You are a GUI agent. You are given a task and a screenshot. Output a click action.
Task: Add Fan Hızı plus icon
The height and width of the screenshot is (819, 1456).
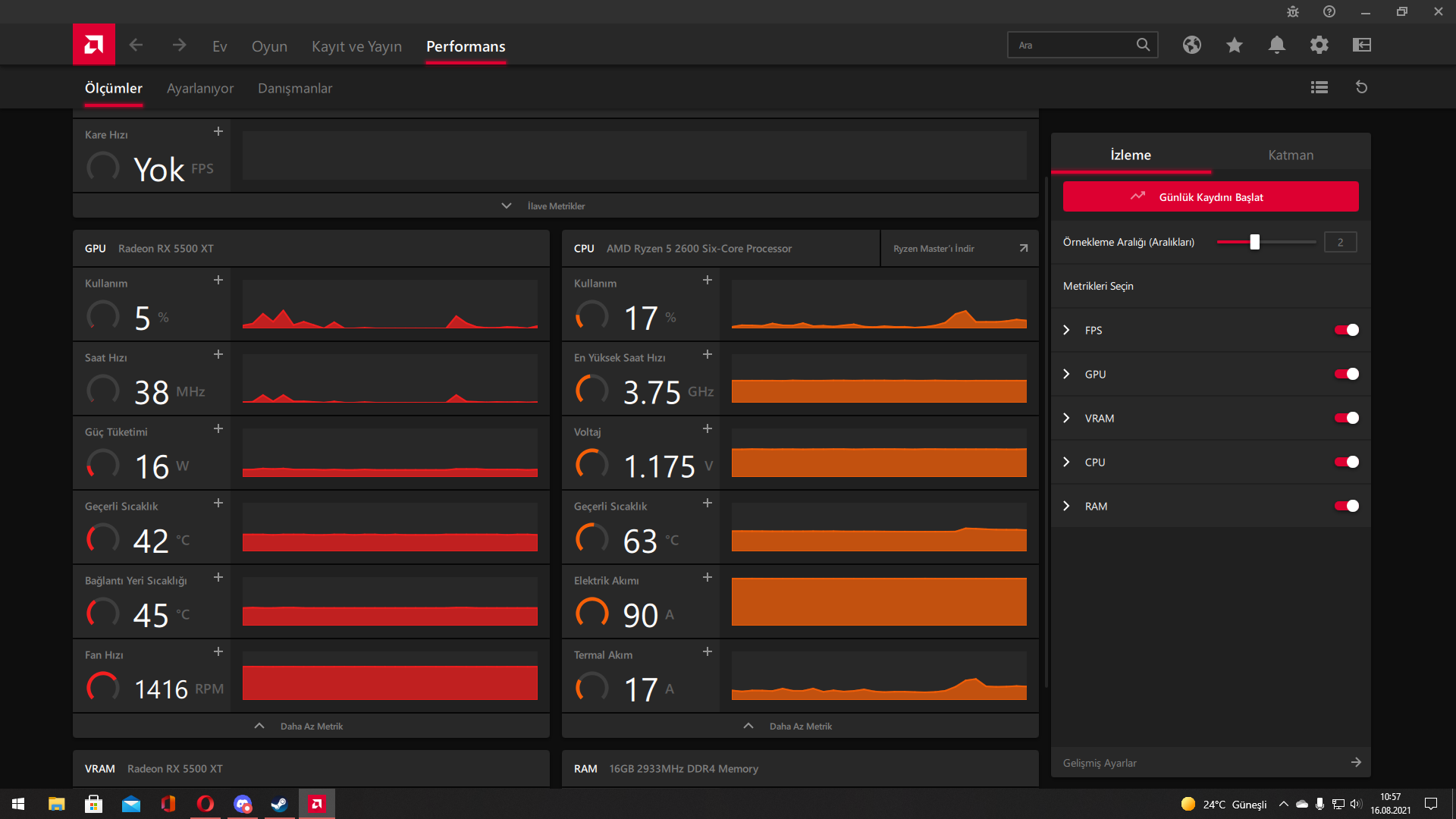218,652
